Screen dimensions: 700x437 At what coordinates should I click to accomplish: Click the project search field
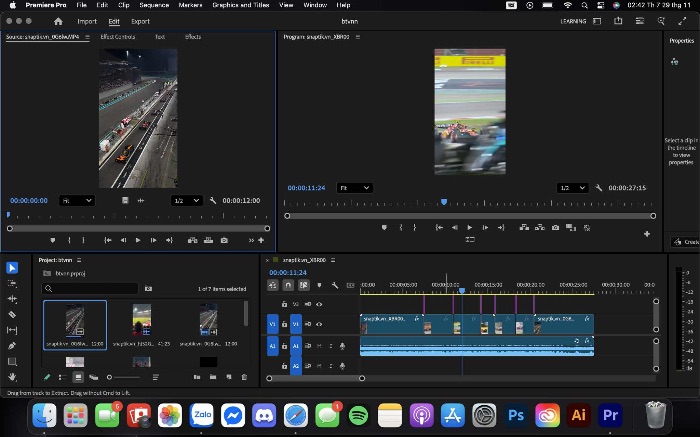pyautogui.click(x=90, y=288)
